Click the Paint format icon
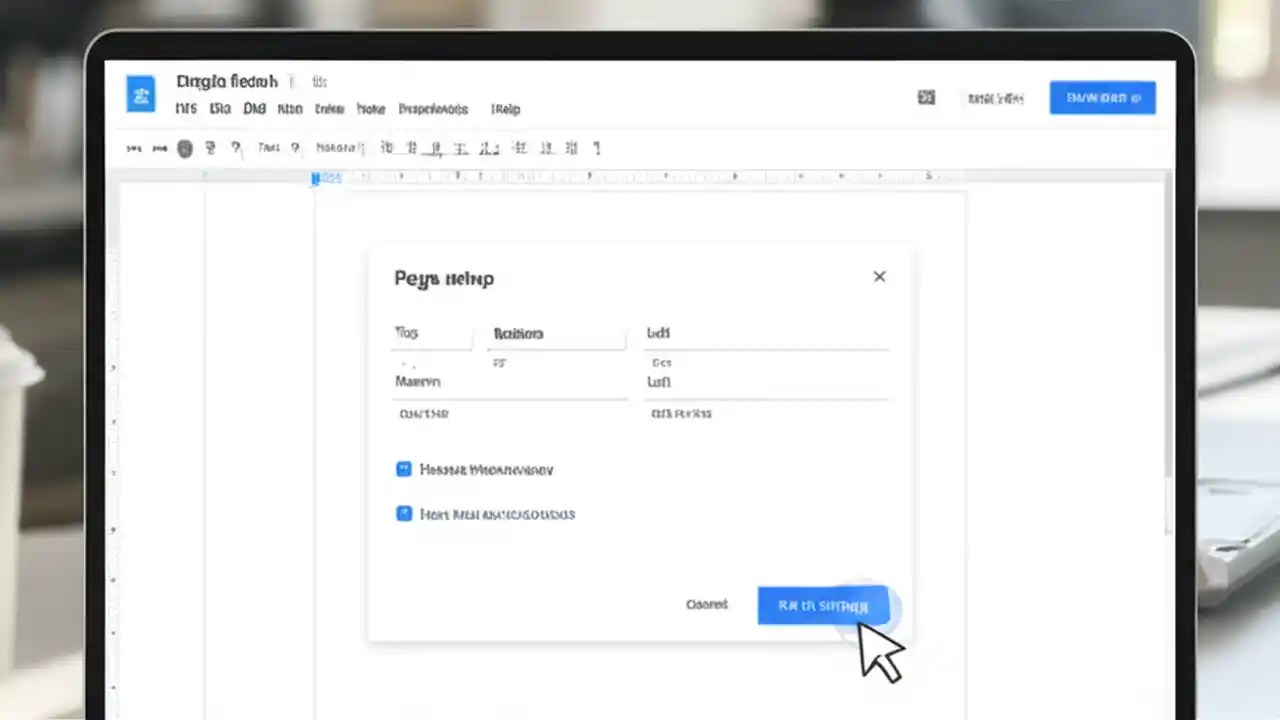This screenshot has height=720, width=1280. [235, 147]
